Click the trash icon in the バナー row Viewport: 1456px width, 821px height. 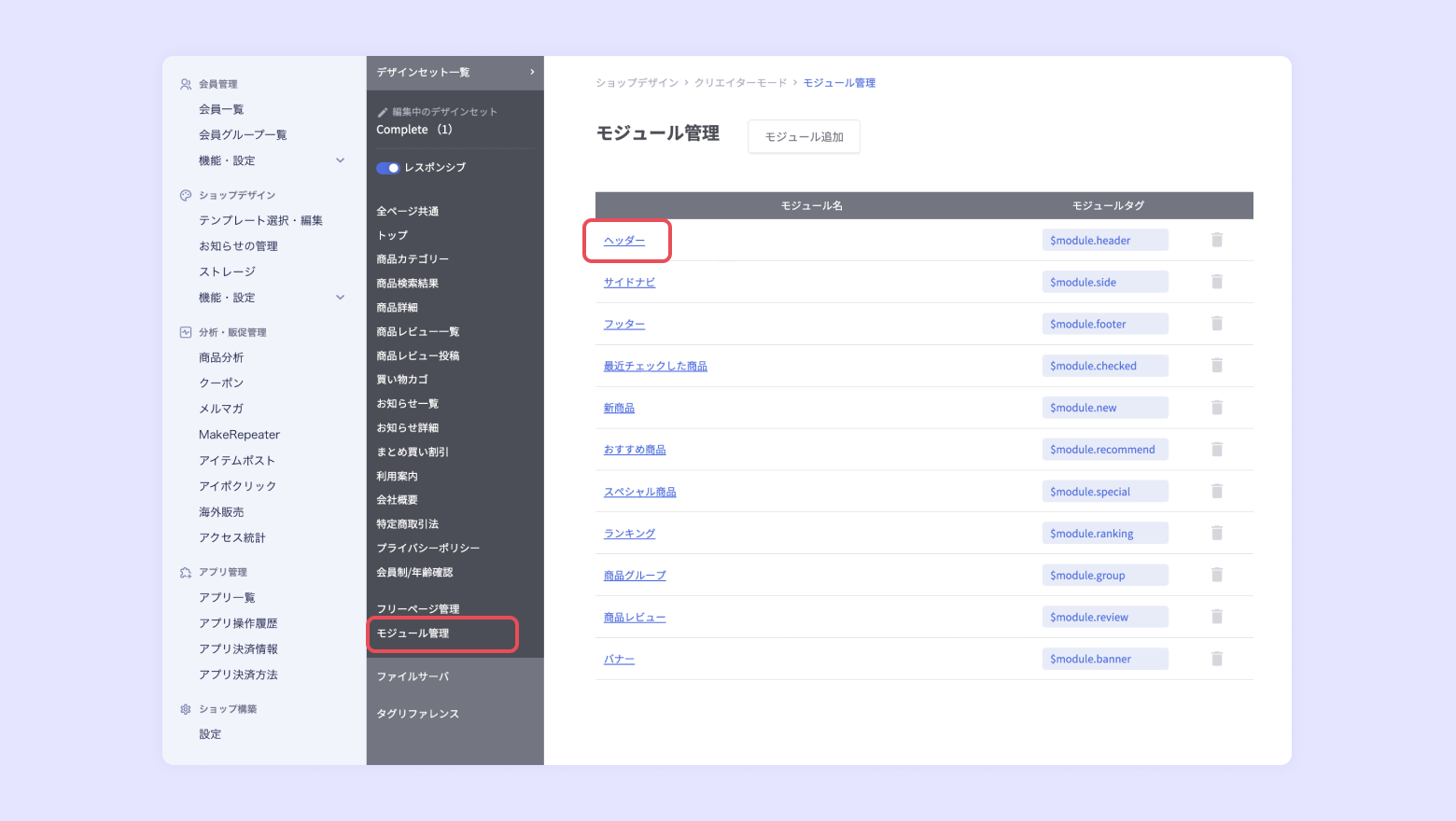click(x=1217, y=659)
